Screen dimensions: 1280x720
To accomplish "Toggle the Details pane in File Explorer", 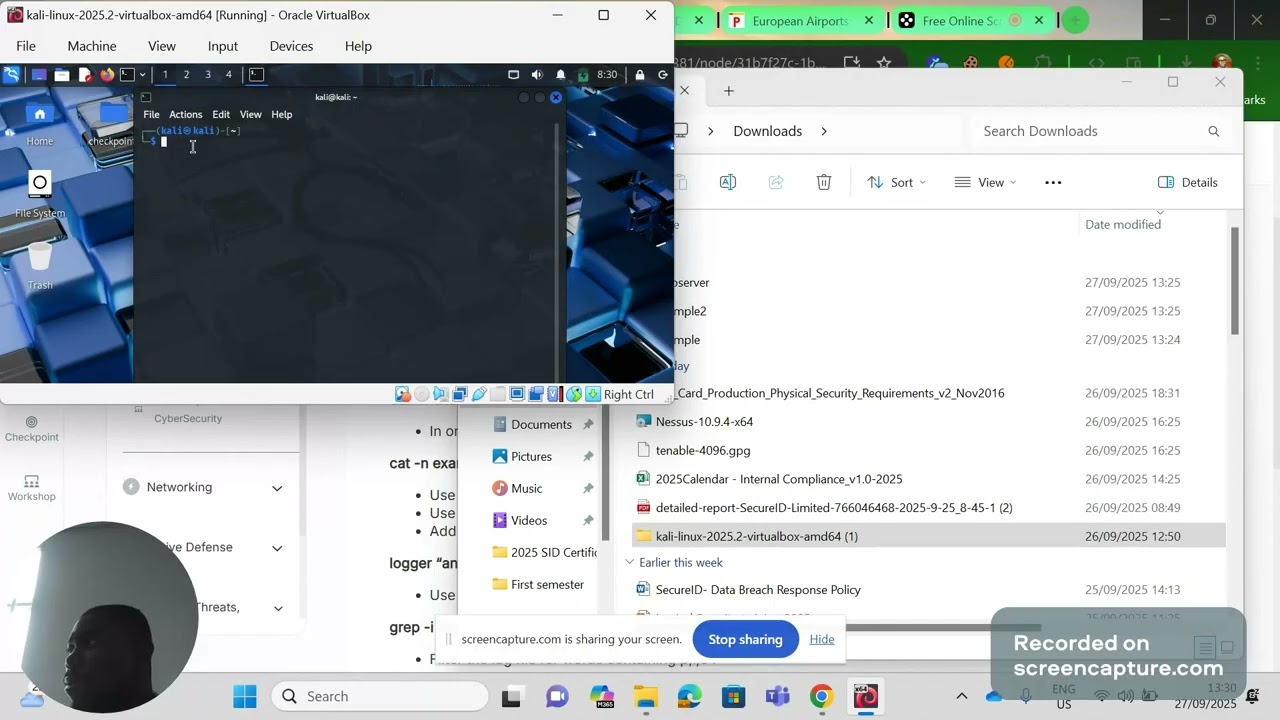I will pos(1188,182).
